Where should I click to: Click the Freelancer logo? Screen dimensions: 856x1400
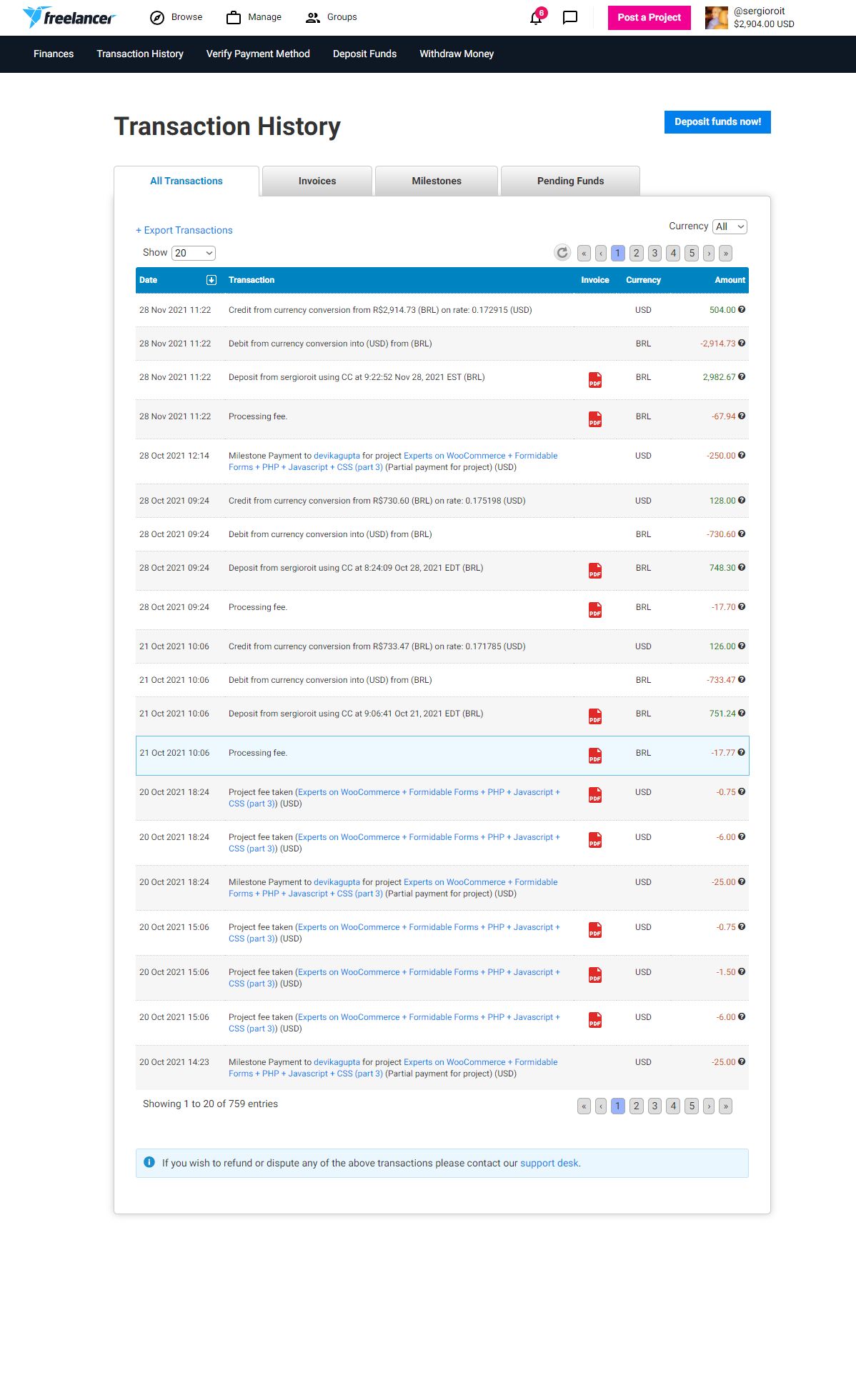tap(69, 17)
